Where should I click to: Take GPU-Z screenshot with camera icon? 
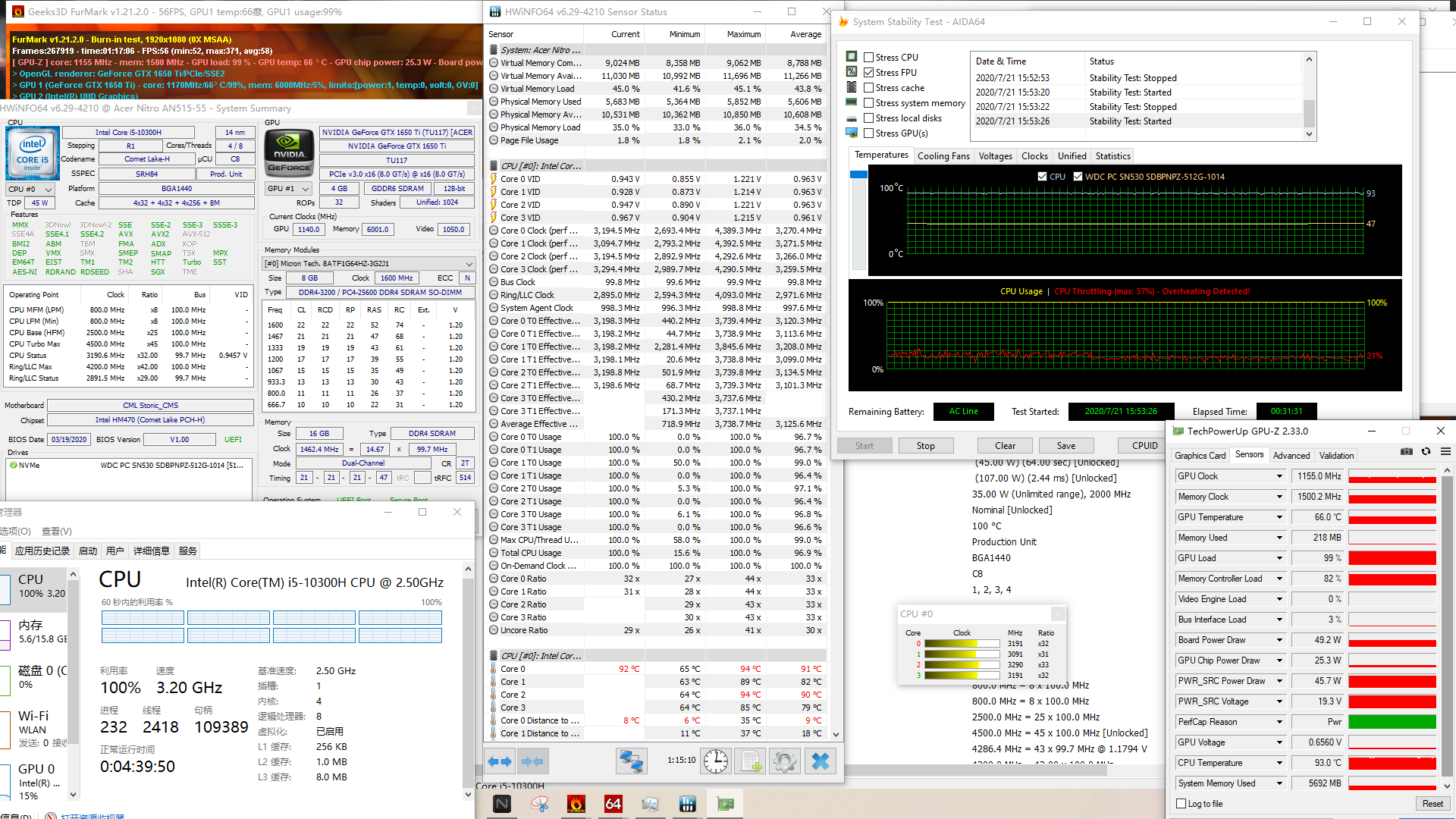tap(1407, 451)
